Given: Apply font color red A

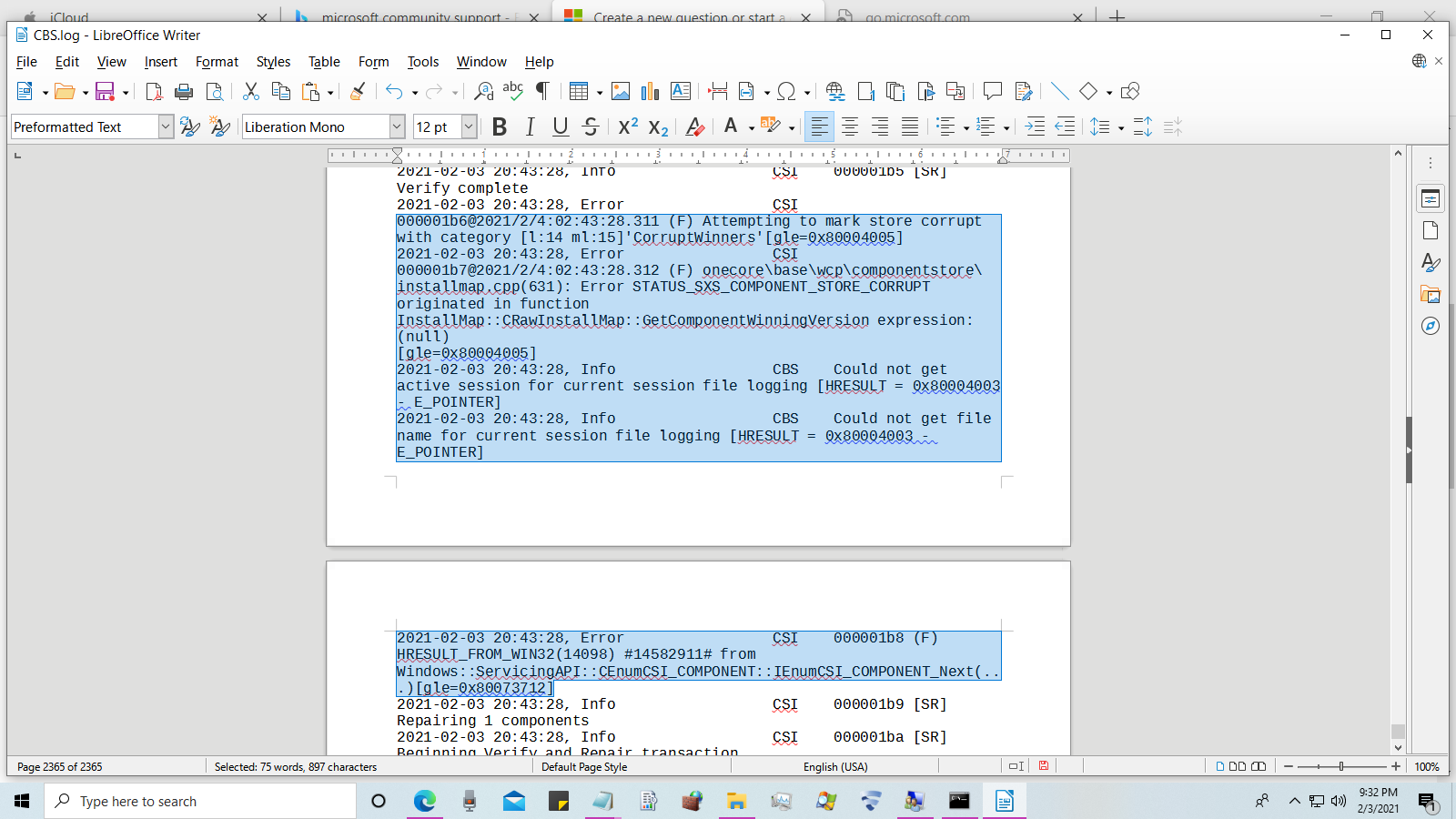Looking at the screenshot, I should click(731, 126).
